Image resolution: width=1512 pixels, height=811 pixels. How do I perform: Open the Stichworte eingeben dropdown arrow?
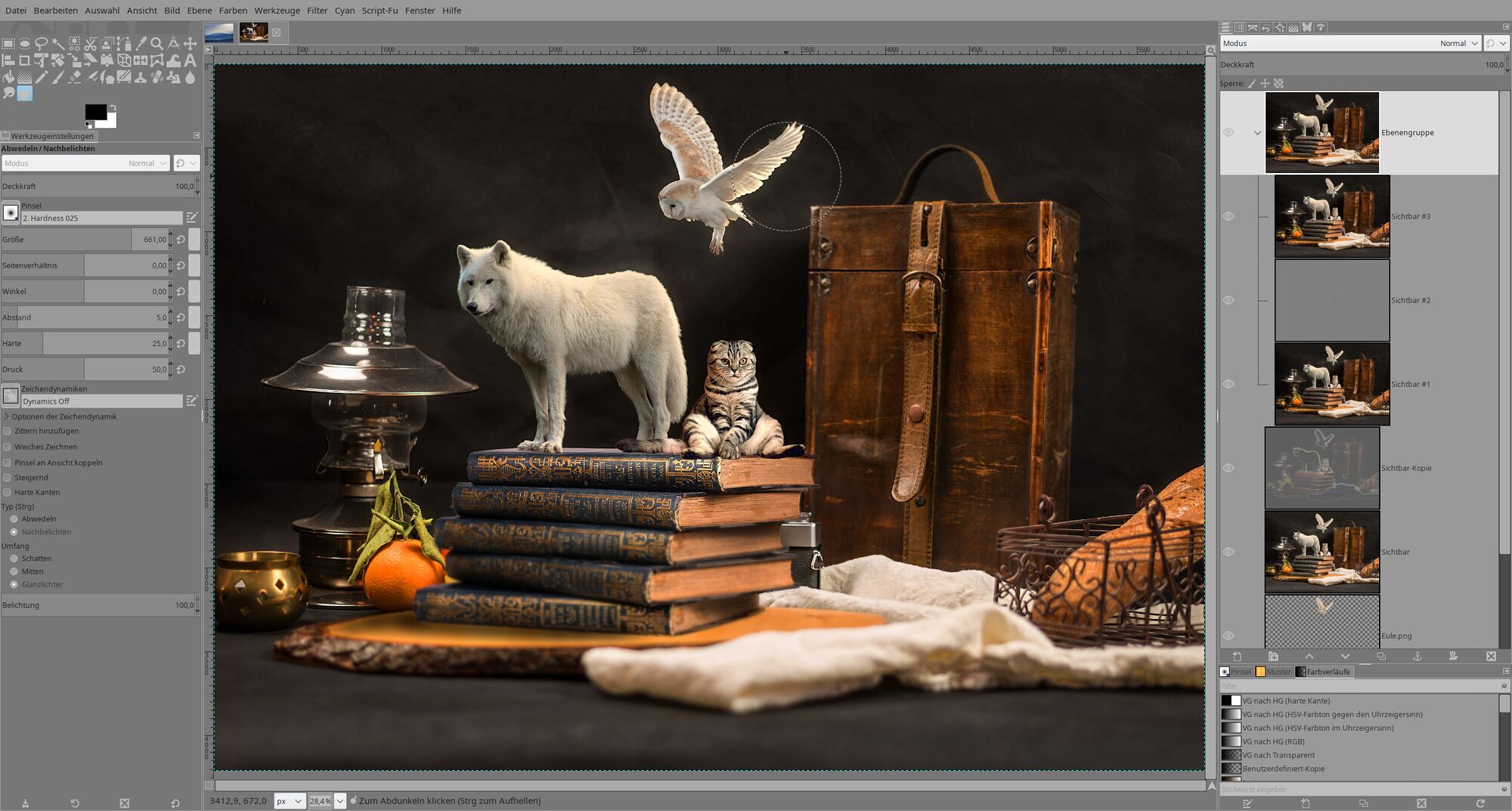[x=1504, y=789]
